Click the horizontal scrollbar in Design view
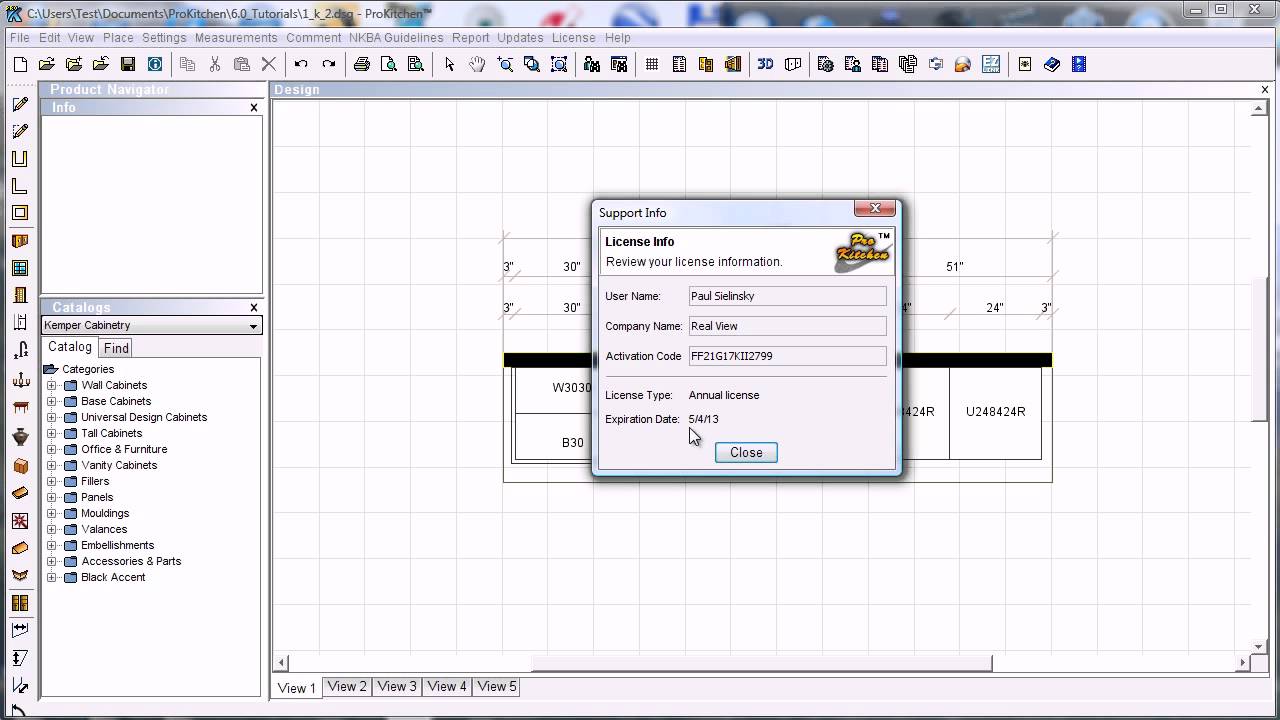This screenshot has height=720, width=1280. (x=761, y=662)
